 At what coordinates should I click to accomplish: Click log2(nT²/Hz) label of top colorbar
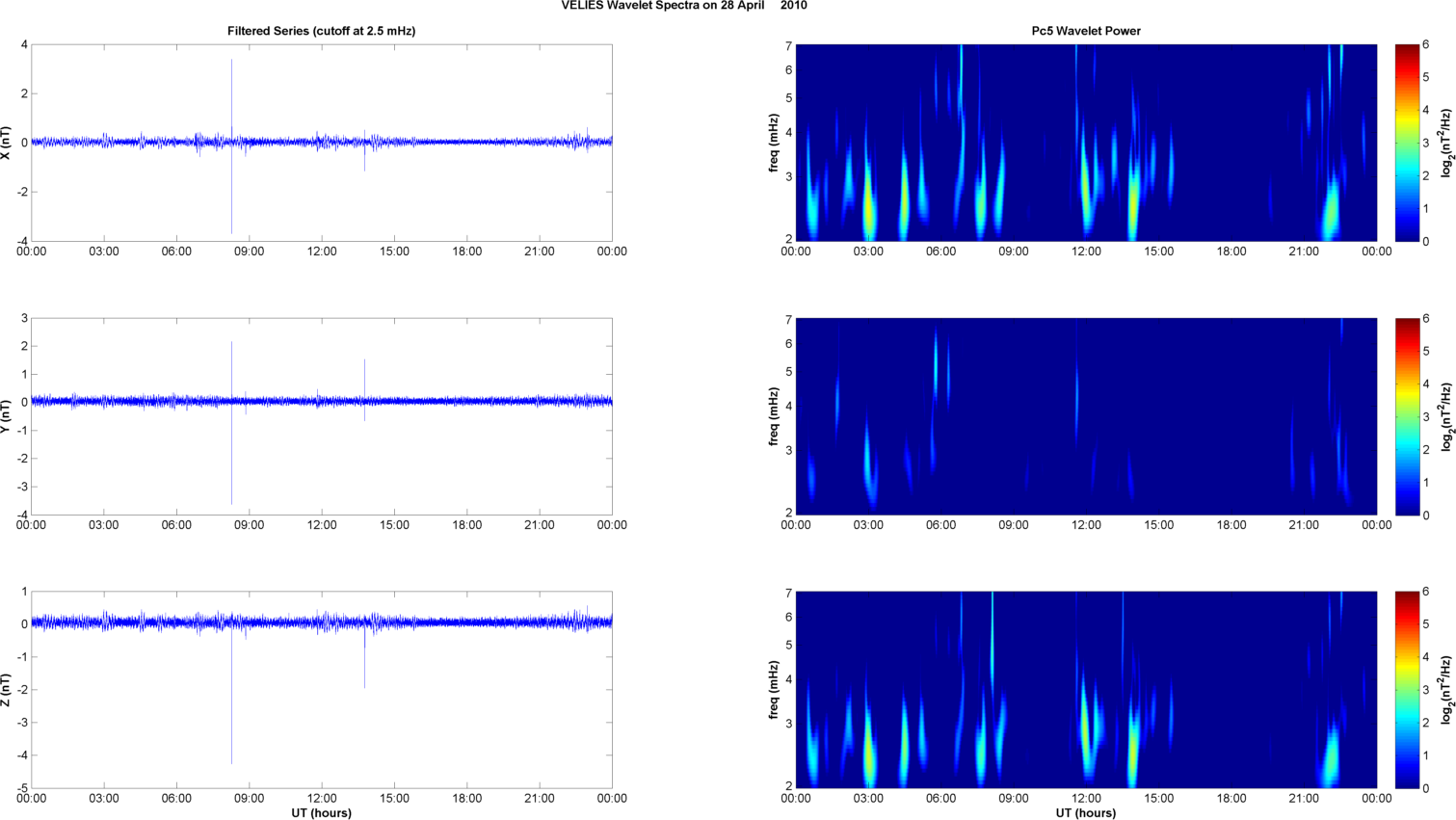[1446, 143]
